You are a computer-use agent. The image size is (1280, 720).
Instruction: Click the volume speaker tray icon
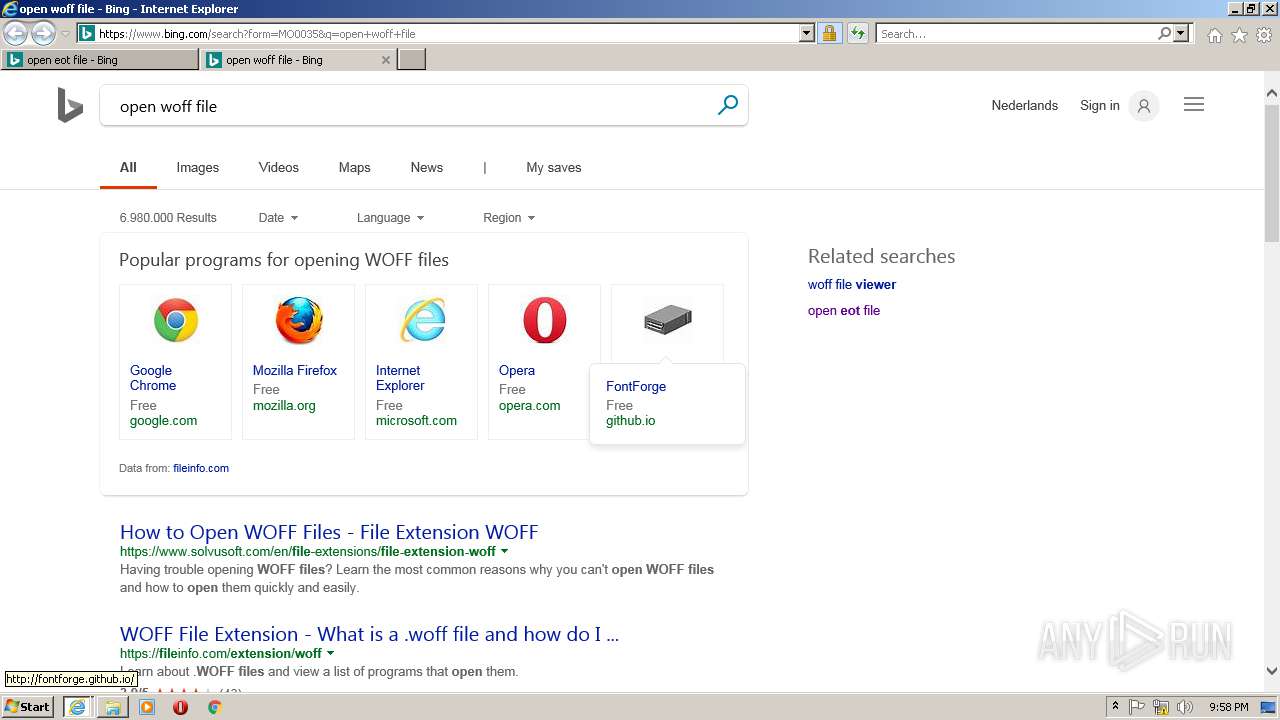(x=1185, y=707)
